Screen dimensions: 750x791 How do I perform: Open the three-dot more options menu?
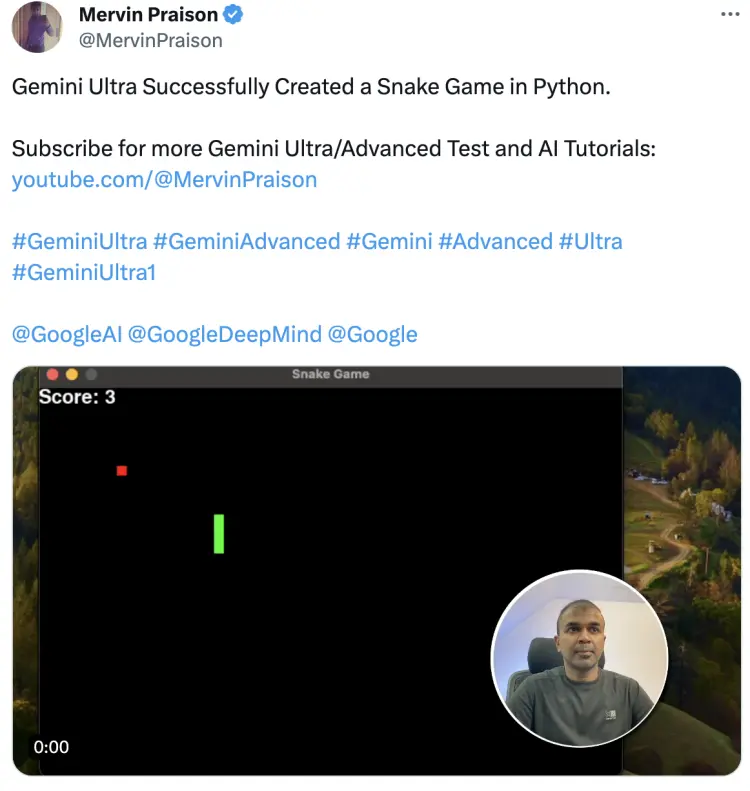[730, 15]
